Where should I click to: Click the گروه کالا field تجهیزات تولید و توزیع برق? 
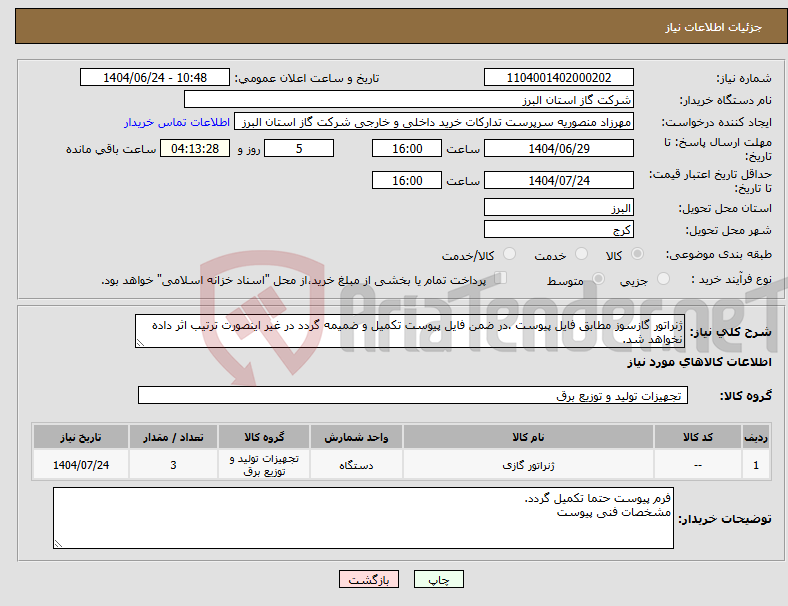[x=413, y=395]
